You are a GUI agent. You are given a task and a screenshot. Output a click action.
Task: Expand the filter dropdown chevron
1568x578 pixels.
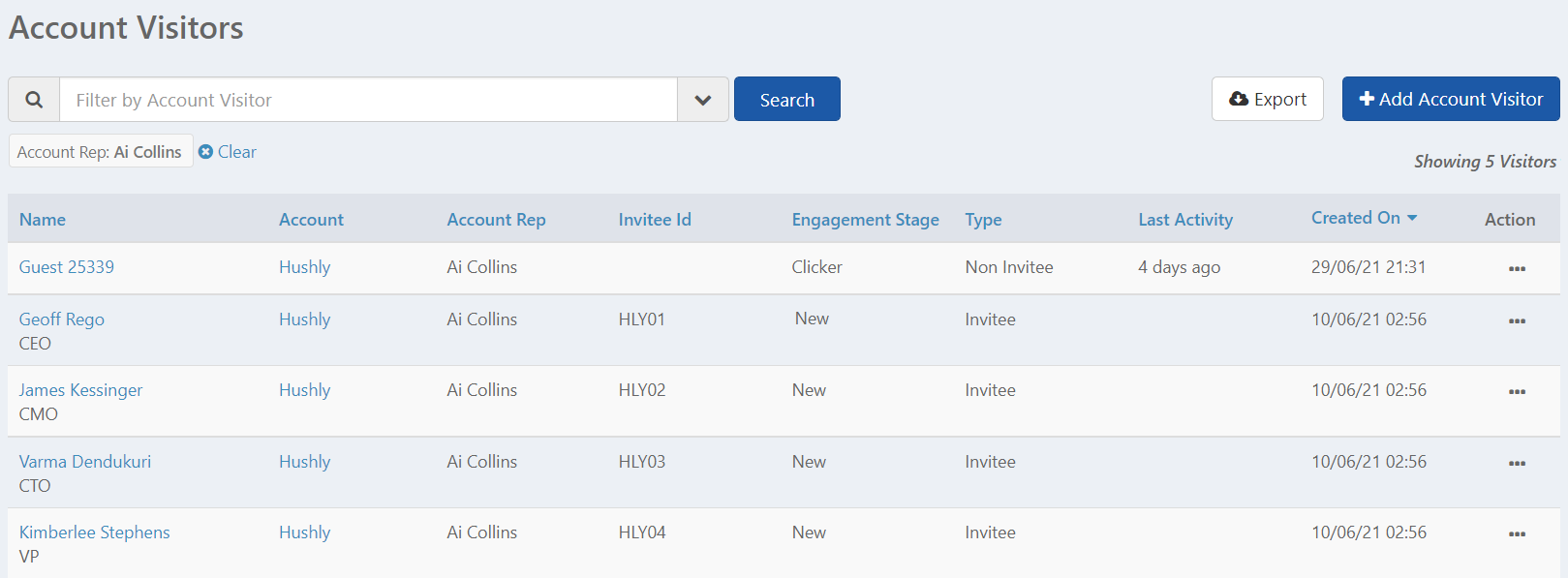click(703, 100)
